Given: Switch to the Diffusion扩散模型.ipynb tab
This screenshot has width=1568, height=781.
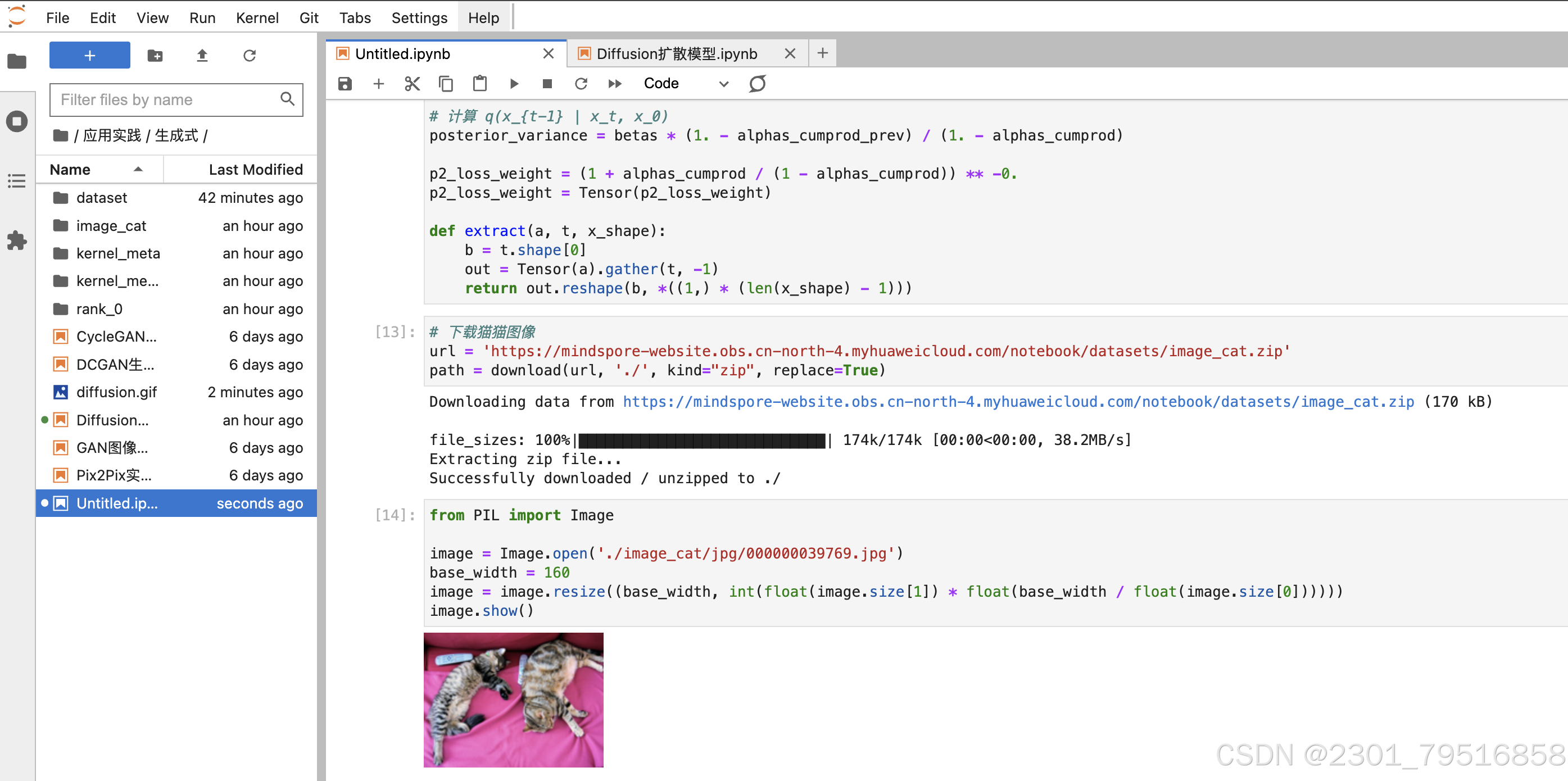Looking at the screenshot, I should click(677, 53).
